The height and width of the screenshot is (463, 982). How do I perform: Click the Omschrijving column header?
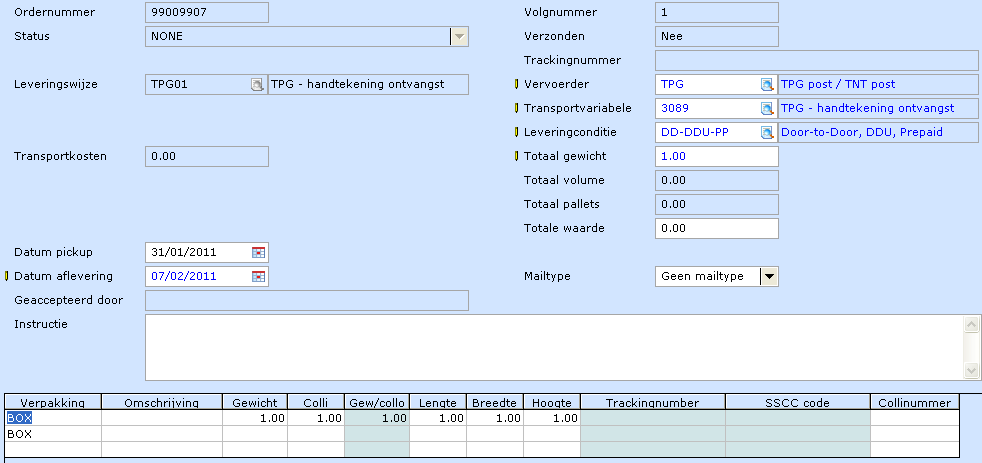pos(162,402)
